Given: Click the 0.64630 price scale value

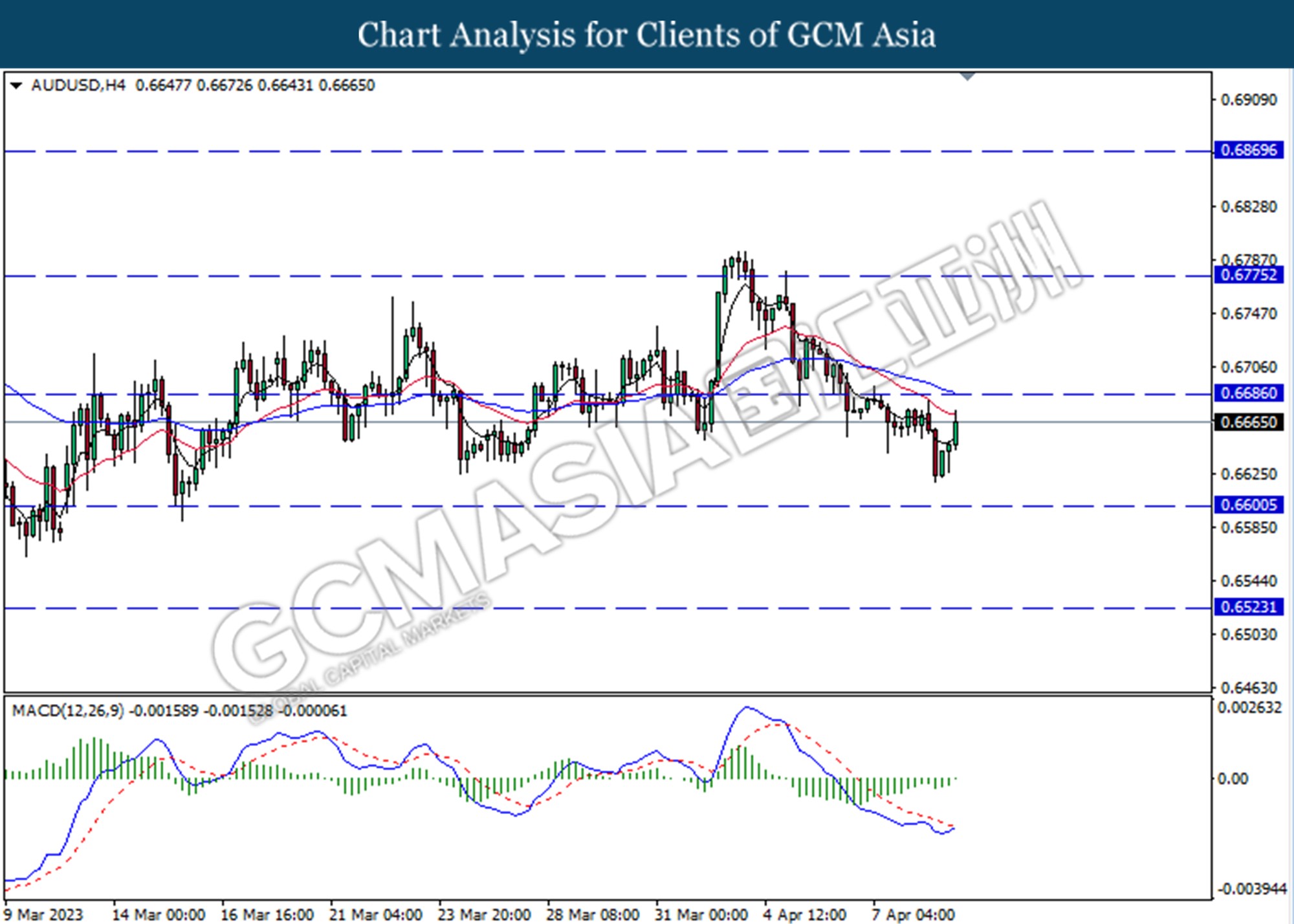Looking at the screenshot, I should point(1249,687).
